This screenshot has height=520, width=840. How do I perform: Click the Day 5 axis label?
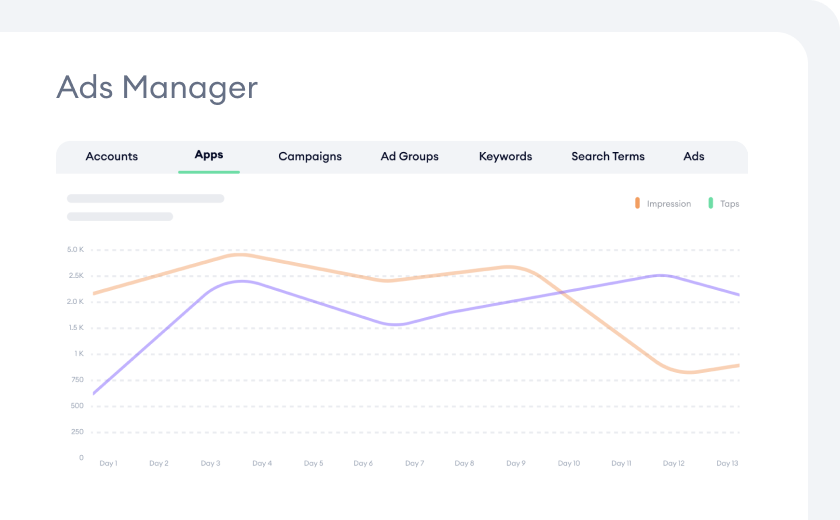pos(313,463)
